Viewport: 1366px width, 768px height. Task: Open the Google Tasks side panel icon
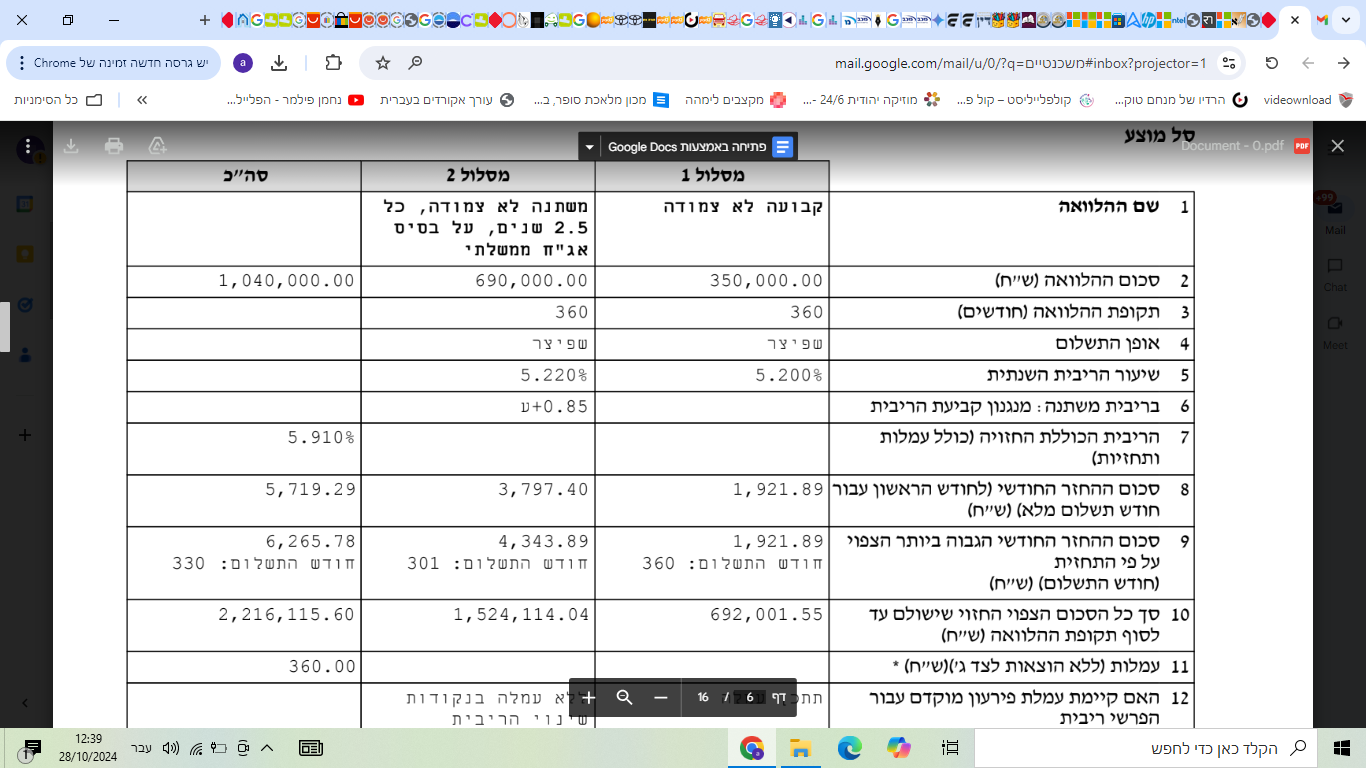coord(25,304)
